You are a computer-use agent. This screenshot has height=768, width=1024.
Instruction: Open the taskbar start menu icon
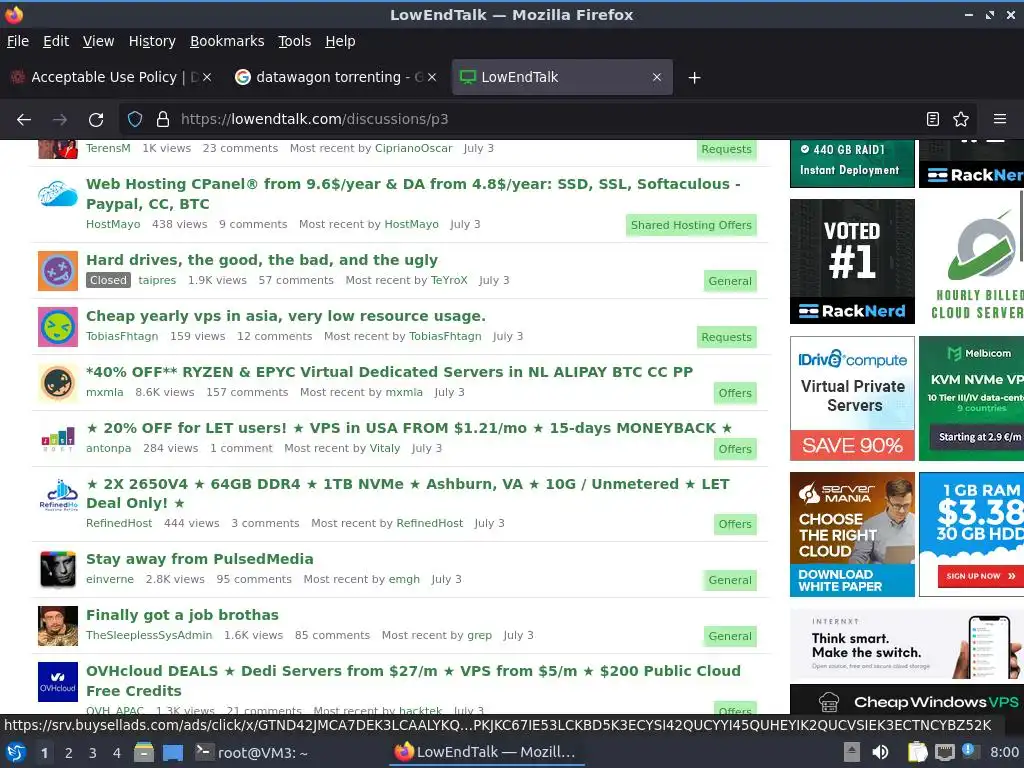16,753
